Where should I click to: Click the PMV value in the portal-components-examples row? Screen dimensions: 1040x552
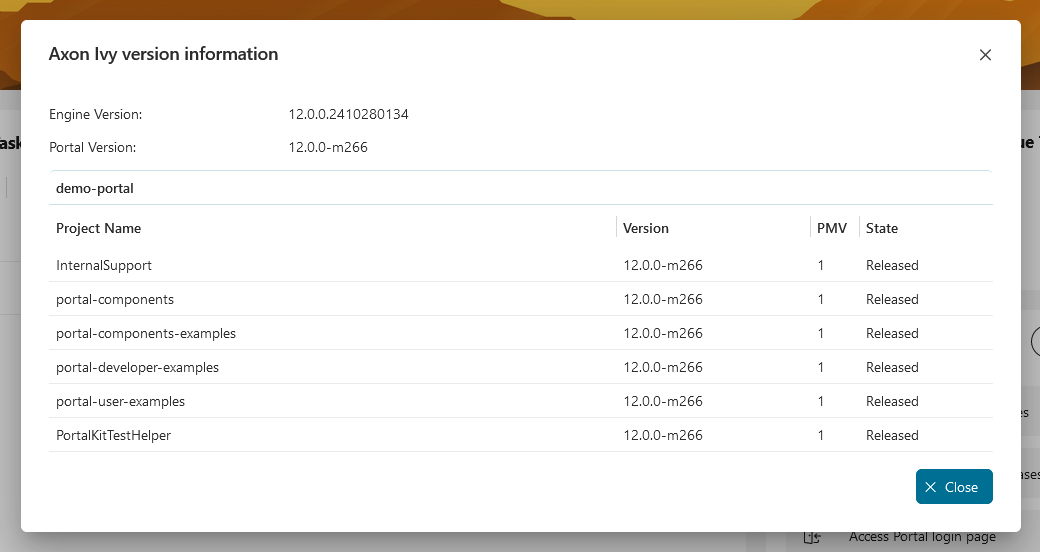point(820,333)
